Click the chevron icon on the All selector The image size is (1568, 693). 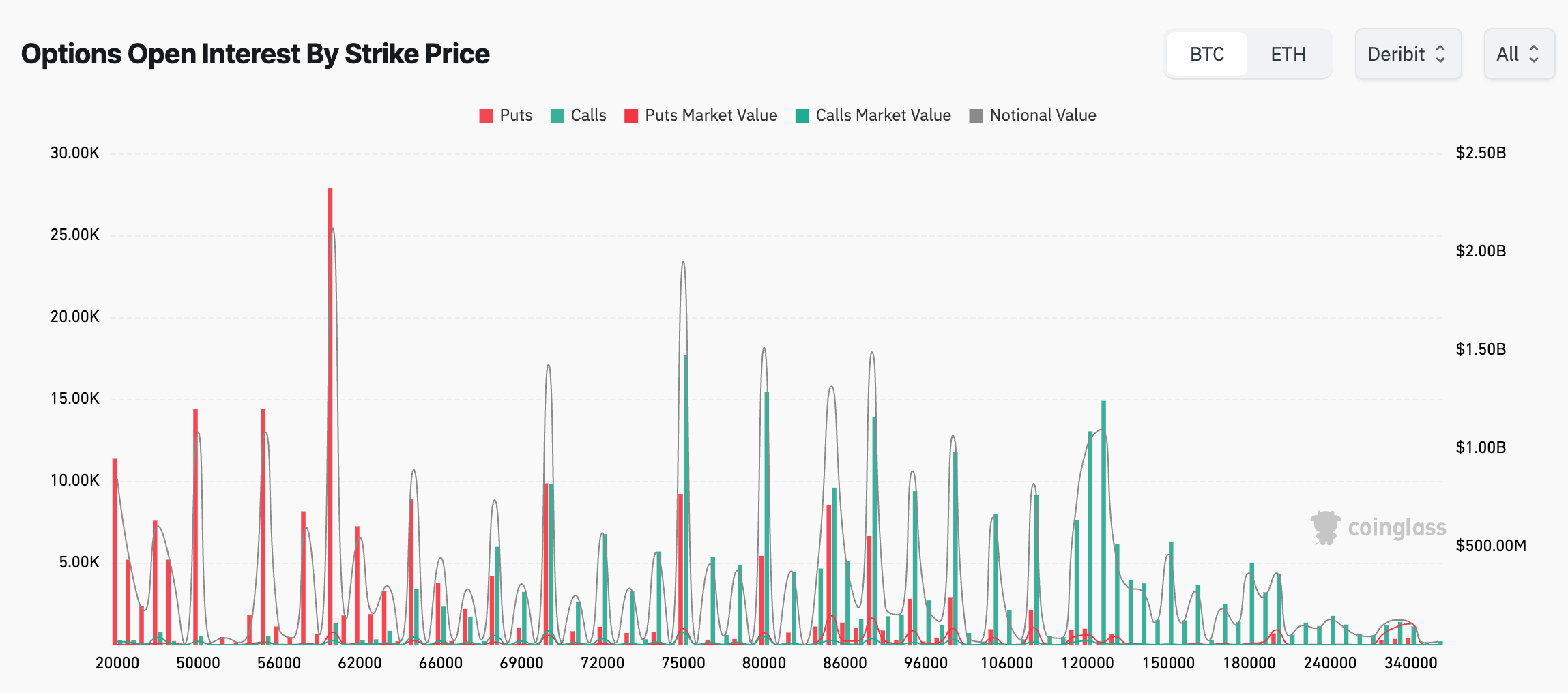[1536, 54]
